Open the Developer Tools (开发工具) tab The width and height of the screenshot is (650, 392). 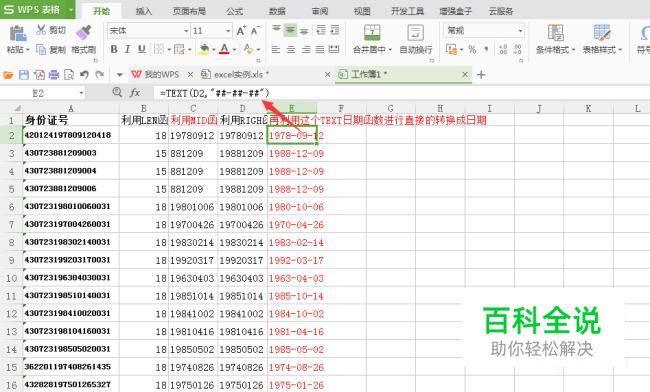tap(407, 11)
